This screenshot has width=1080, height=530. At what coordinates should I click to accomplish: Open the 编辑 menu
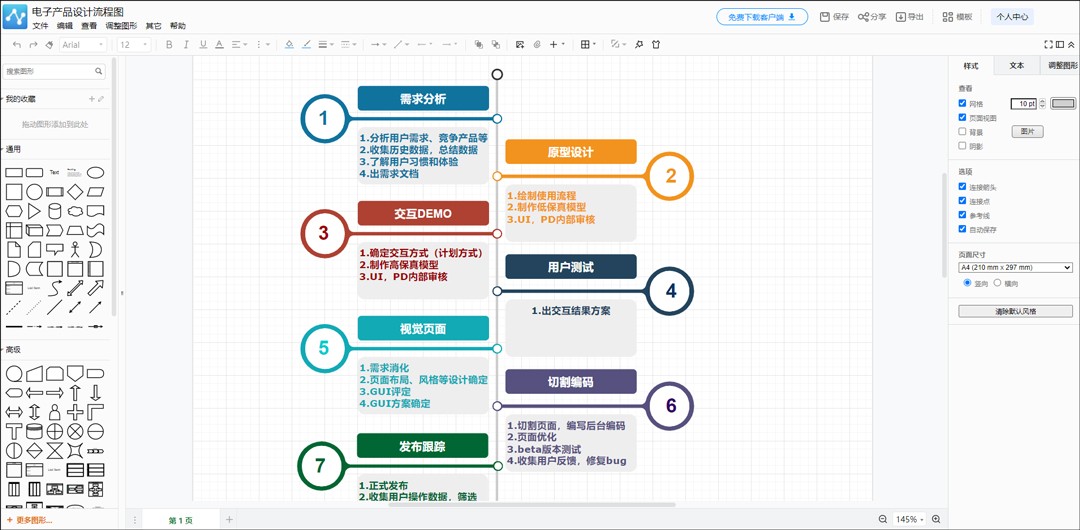click(64, 26)
